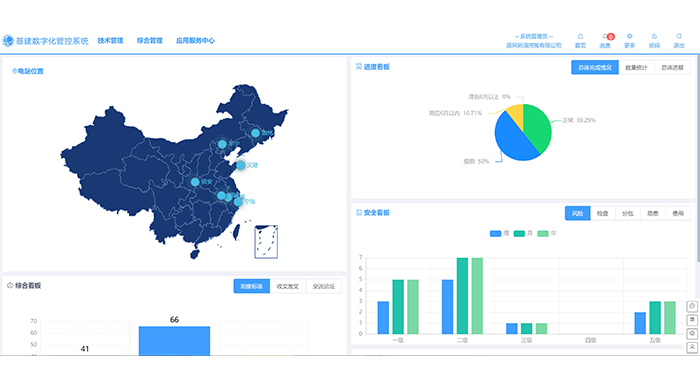Image resolution: width=700 pixels, height=385 pixels.
Task: Toggle the 周 series in chart legend
Action: point(500,234)
